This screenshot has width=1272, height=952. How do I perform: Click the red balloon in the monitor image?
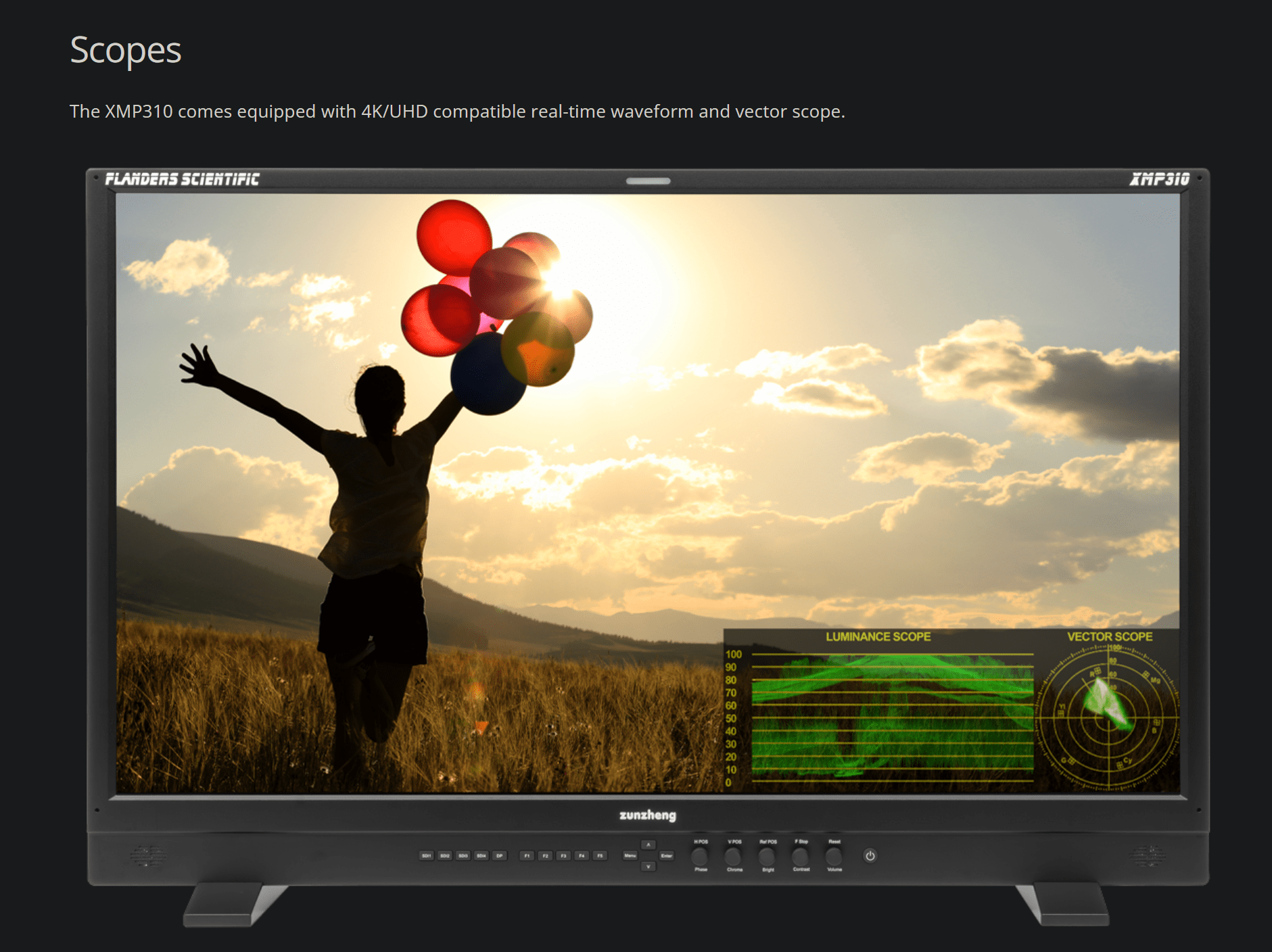tap(454, 237)
